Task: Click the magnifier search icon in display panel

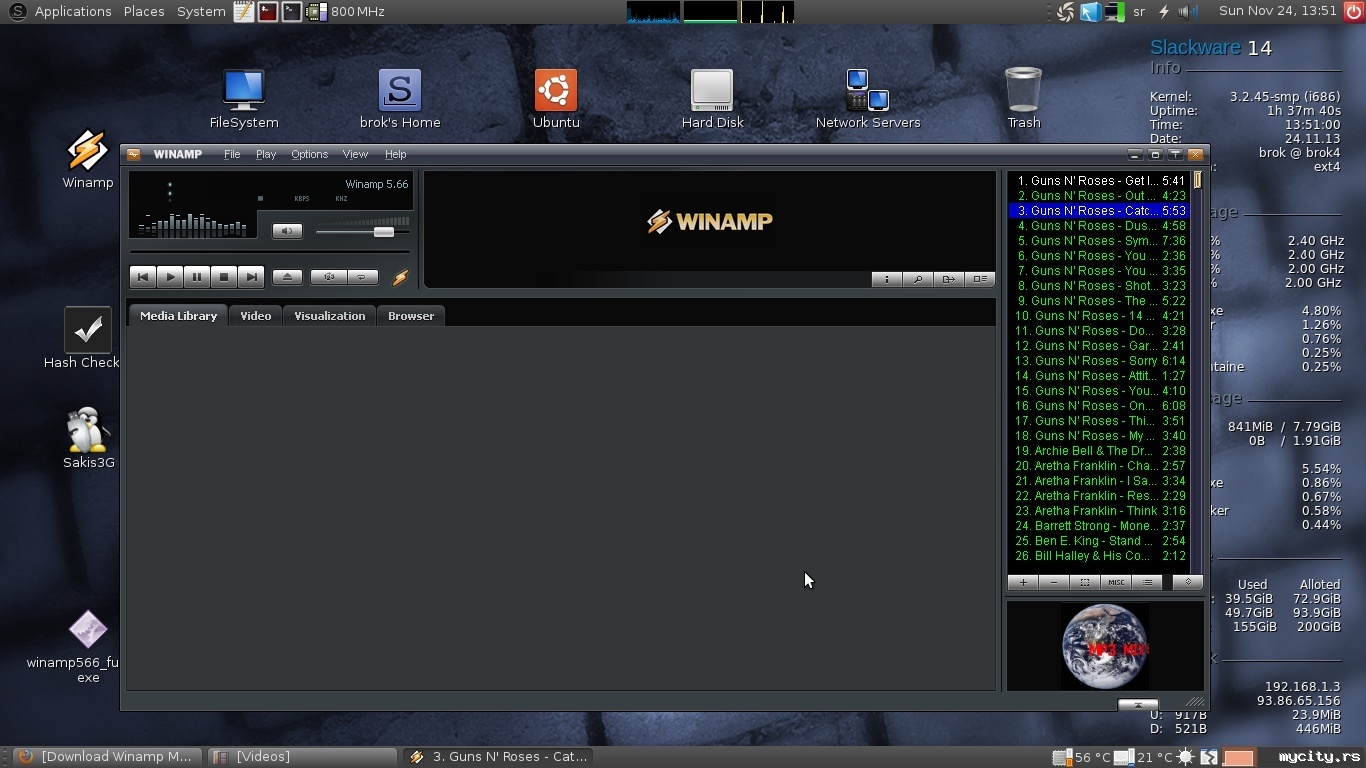Action: 917,279
